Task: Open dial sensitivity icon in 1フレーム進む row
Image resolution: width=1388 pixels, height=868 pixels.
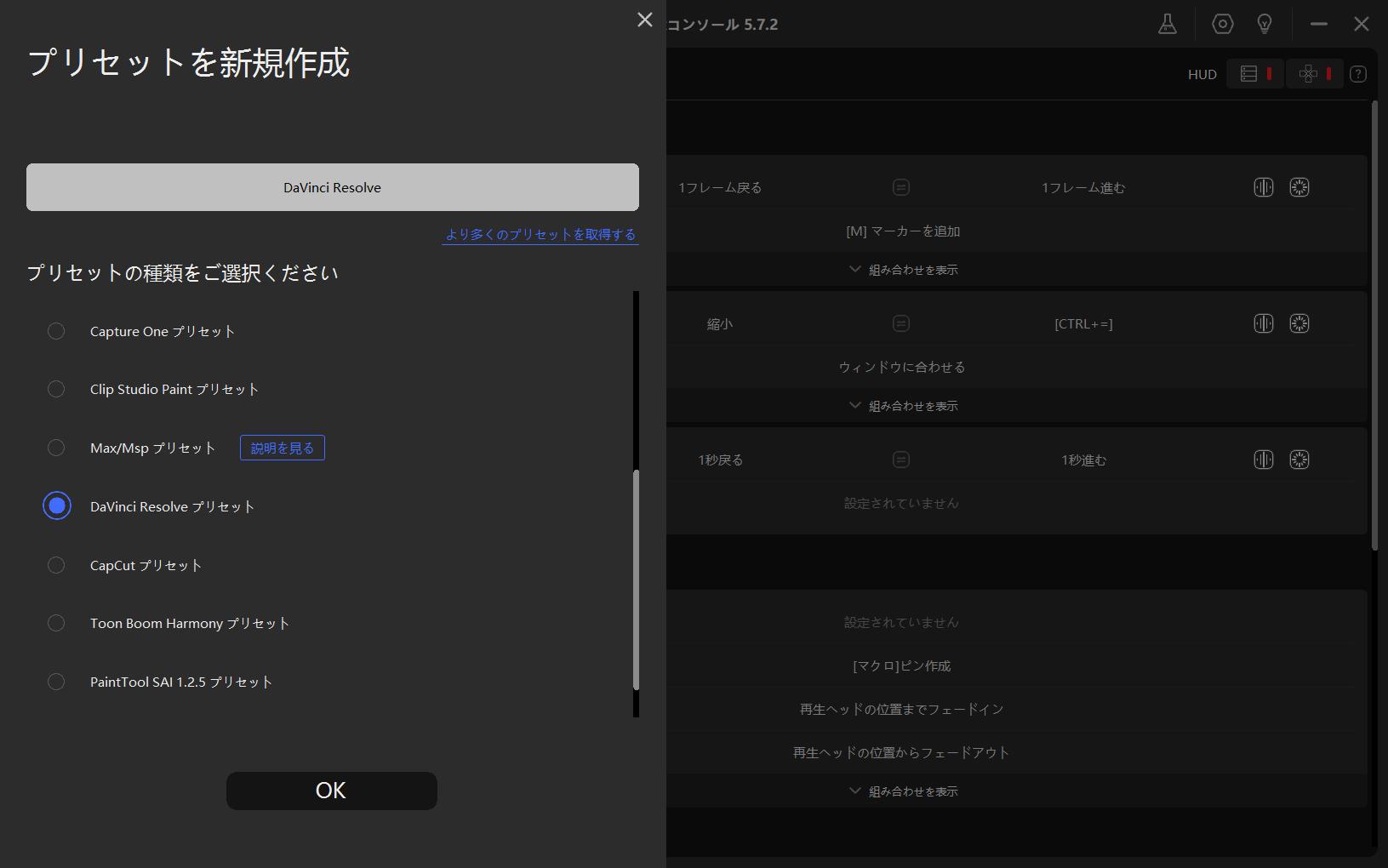Action: (x=1299, y=187)
